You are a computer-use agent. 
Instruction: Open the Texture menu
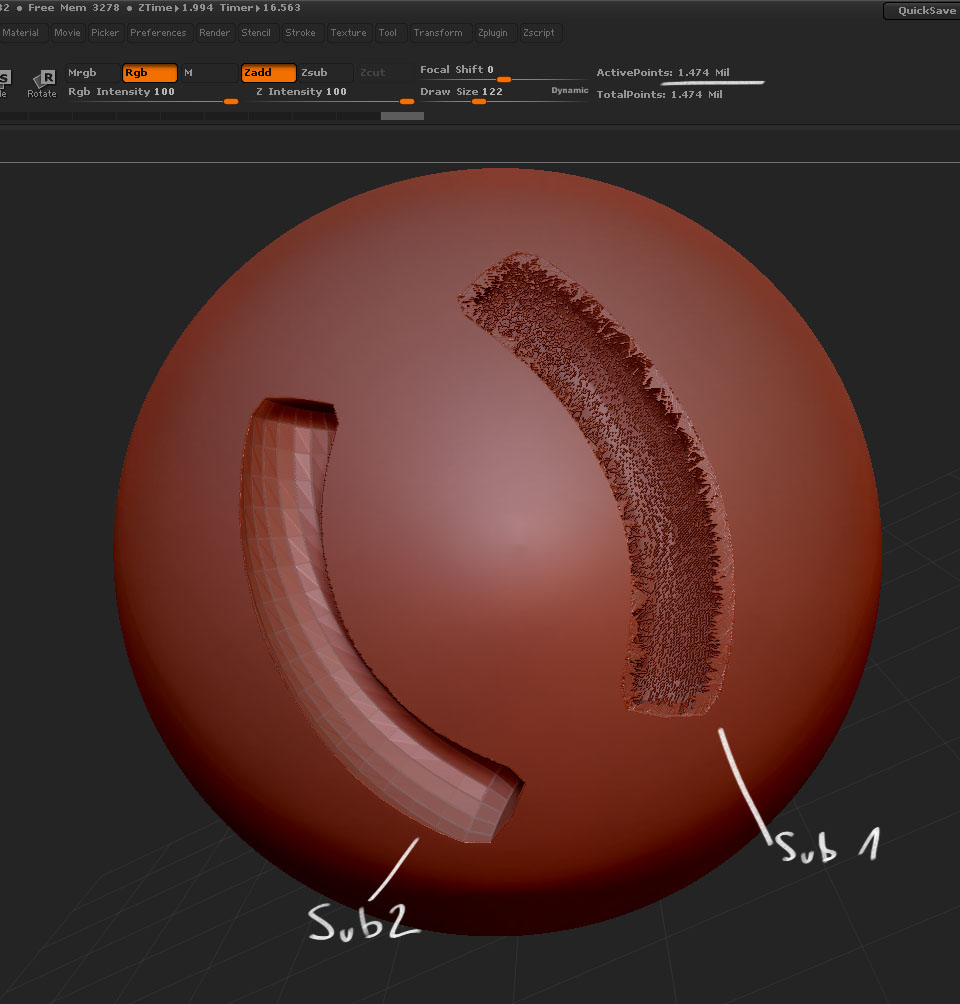pyautogui.click(x=348, y=33)
